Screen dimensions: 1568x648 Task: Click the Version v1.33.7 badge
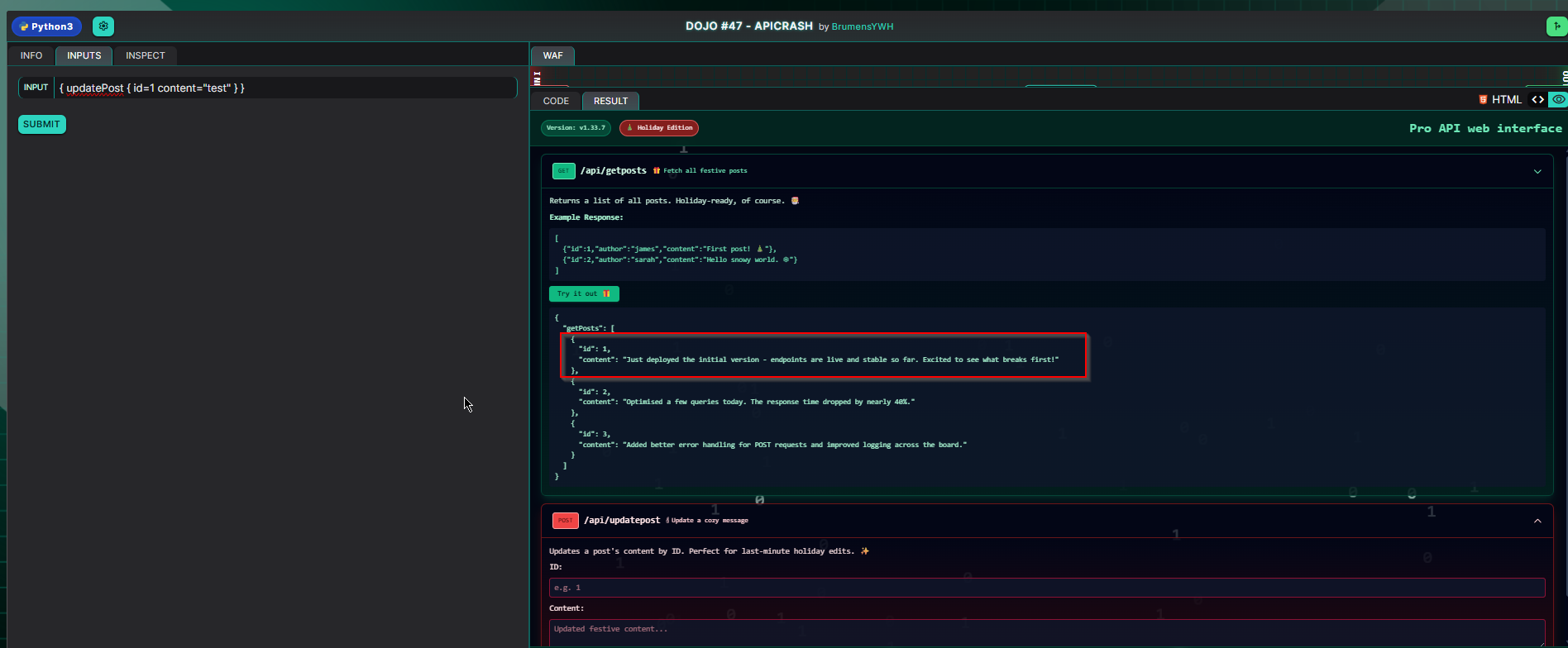tap(576, 128)
